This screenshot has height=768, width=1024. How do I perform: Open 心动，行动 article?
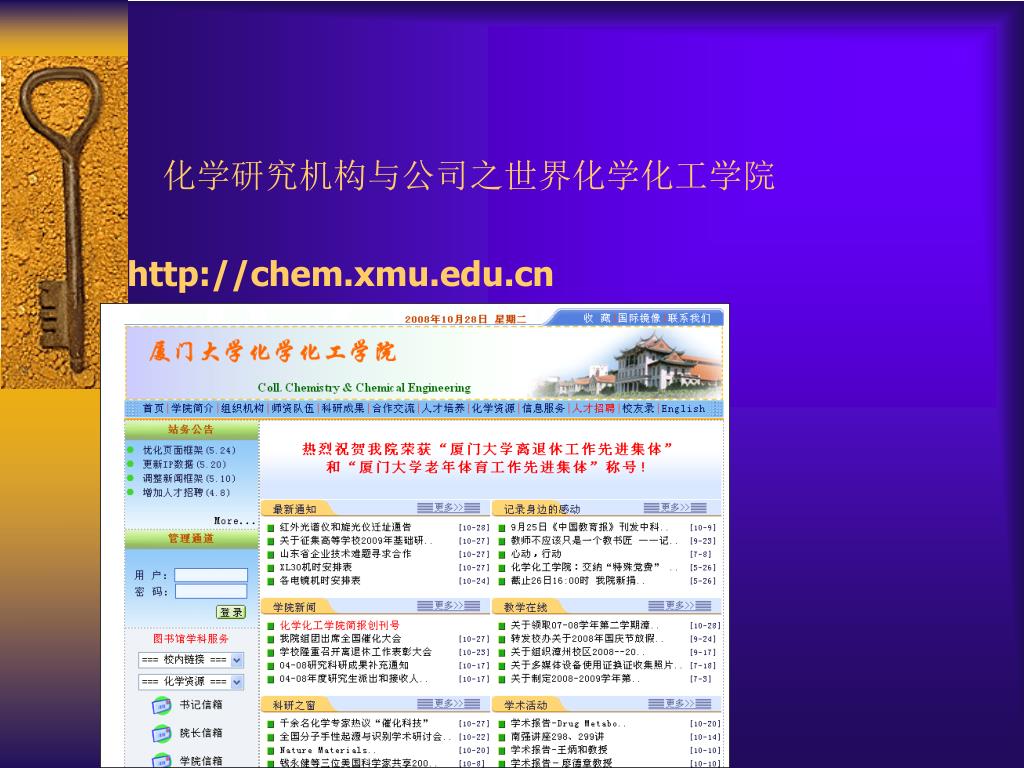(536, 554)
